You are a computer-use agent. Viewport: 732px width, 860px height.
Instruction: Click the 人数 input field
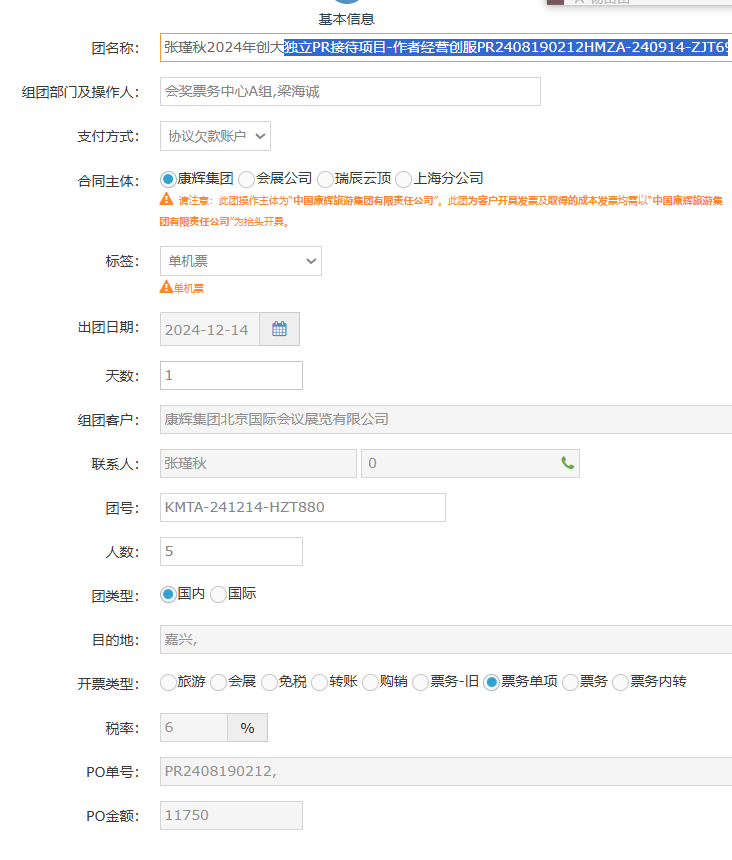pyautogui.click(x=231, y=551)
